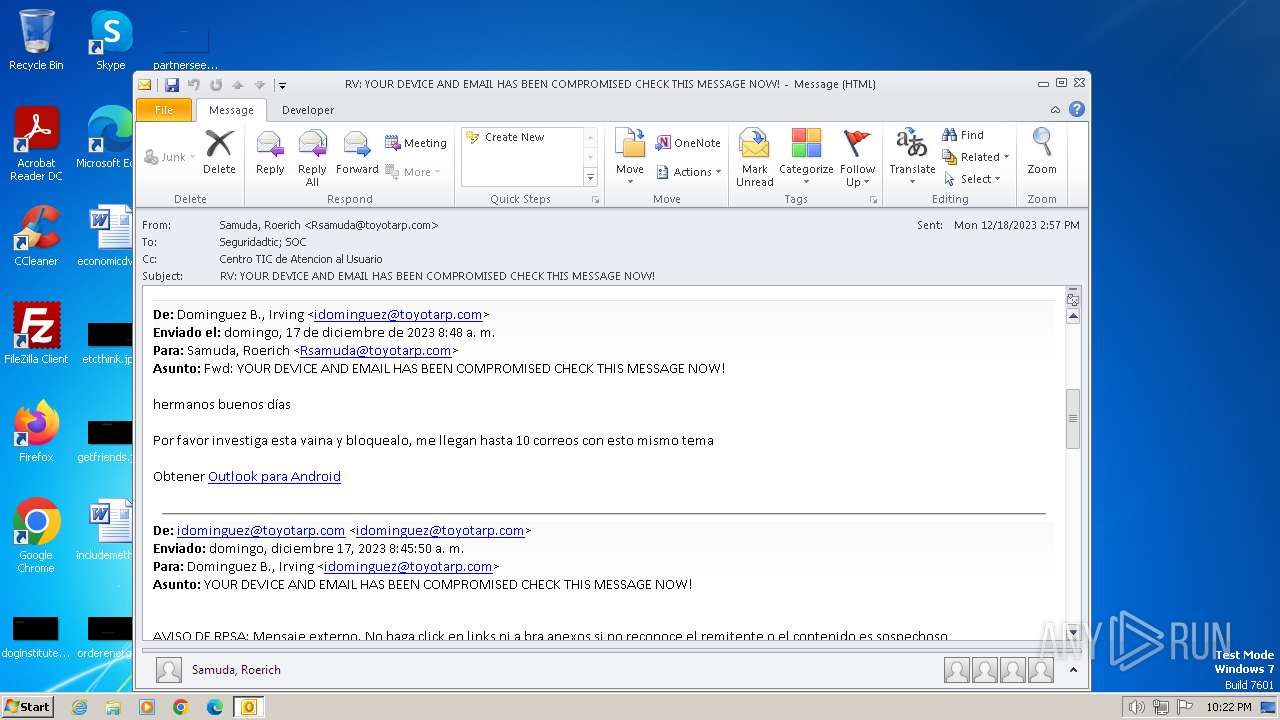Click Find in the Editing group
The width and height of the screenshot is (1280, 720).
[x=963, y=135]
